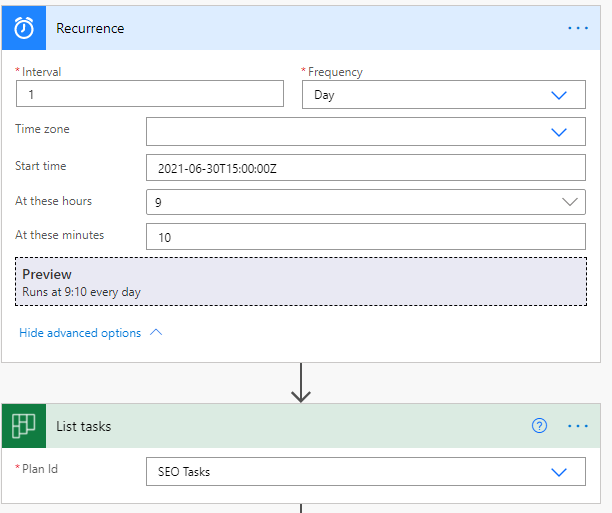Open the Frequency dropdown showing Day
This screenshot has height=513, width=612.
tap(444, 94)
